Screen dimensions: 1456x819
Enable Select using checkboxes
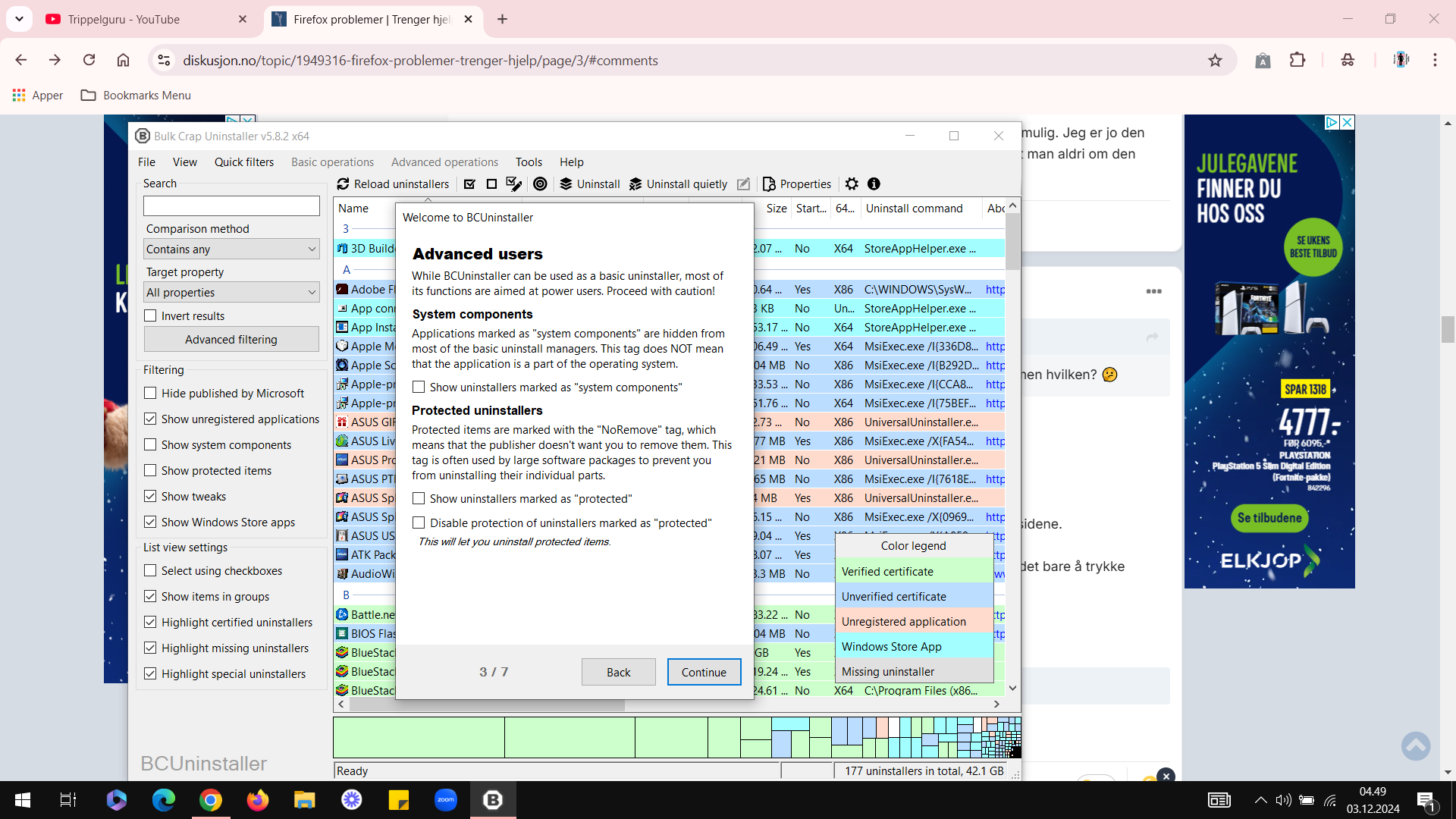(150, 570)
